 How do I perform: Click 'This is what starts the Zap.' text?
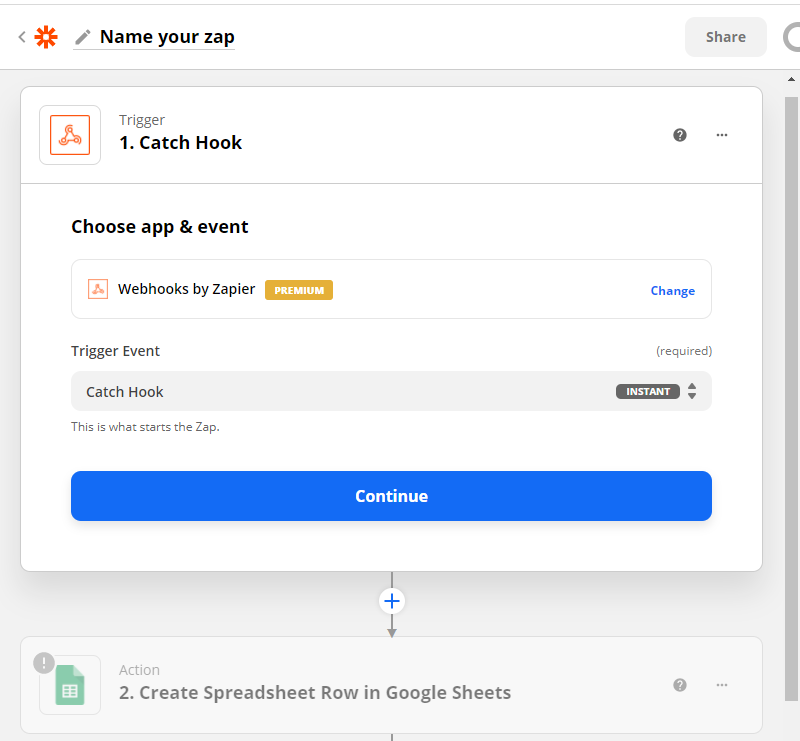point(145,427)
